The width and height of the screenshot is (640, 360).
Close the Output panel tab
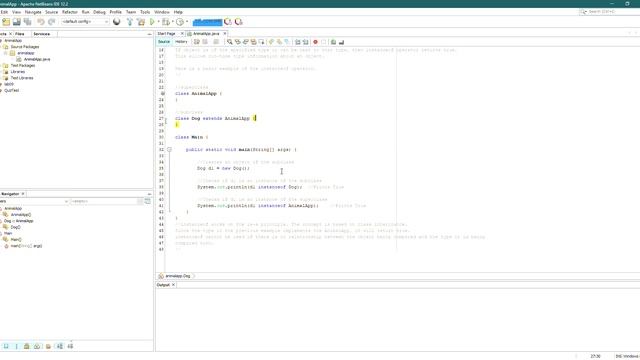click(173, 285)
